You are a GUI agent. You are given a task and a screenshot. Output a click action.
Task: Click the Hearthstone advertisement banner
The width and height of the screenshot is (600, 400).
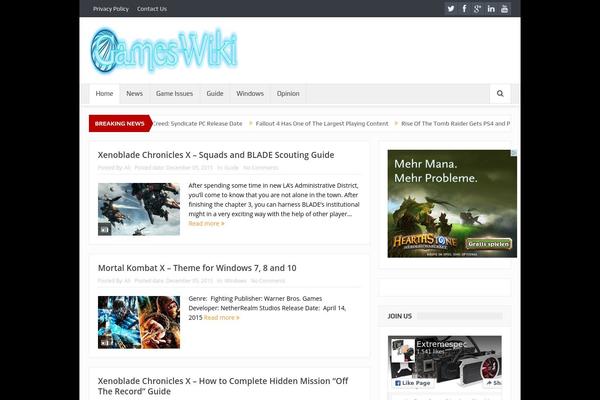click(x=452, y=204)
